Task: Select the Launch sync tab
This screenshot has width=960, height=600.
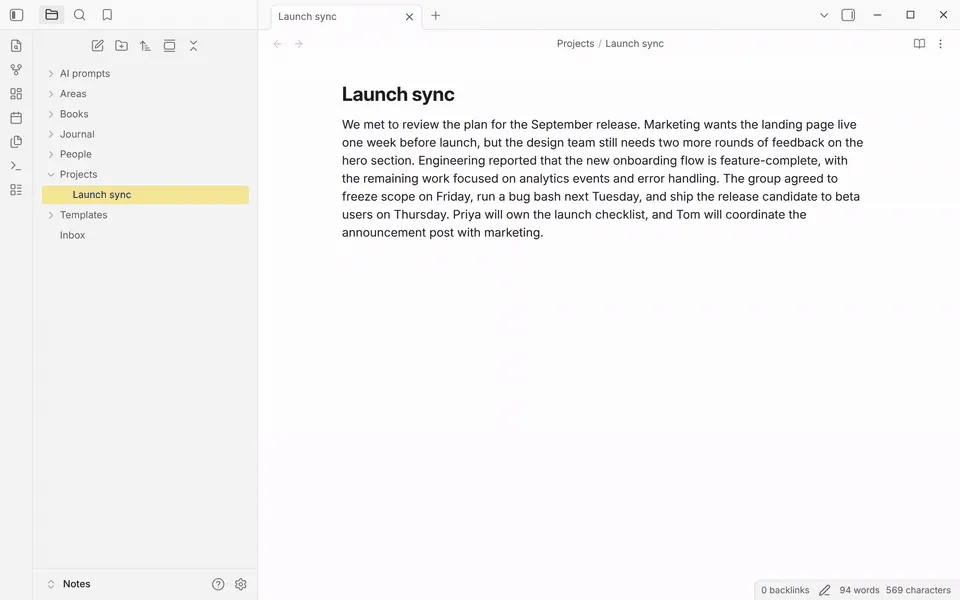Action: tap(347, 17)
